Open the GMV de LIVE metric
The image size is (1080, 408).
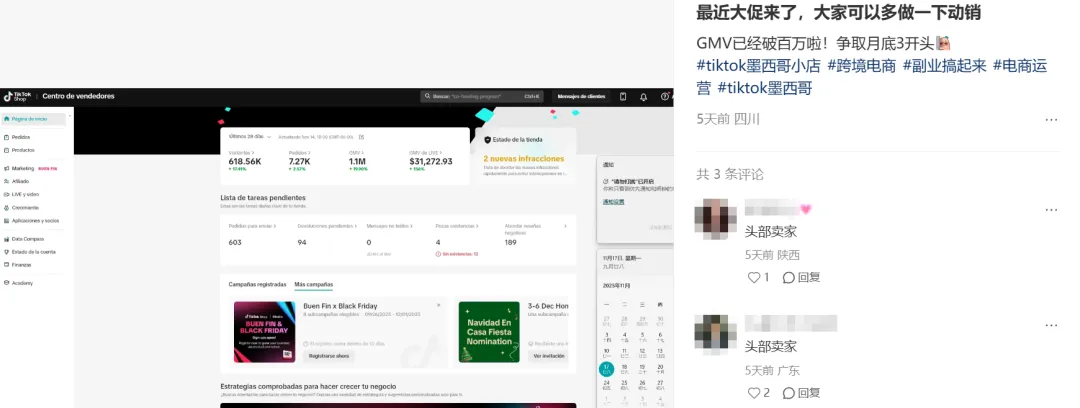click(x=430, y=160)
